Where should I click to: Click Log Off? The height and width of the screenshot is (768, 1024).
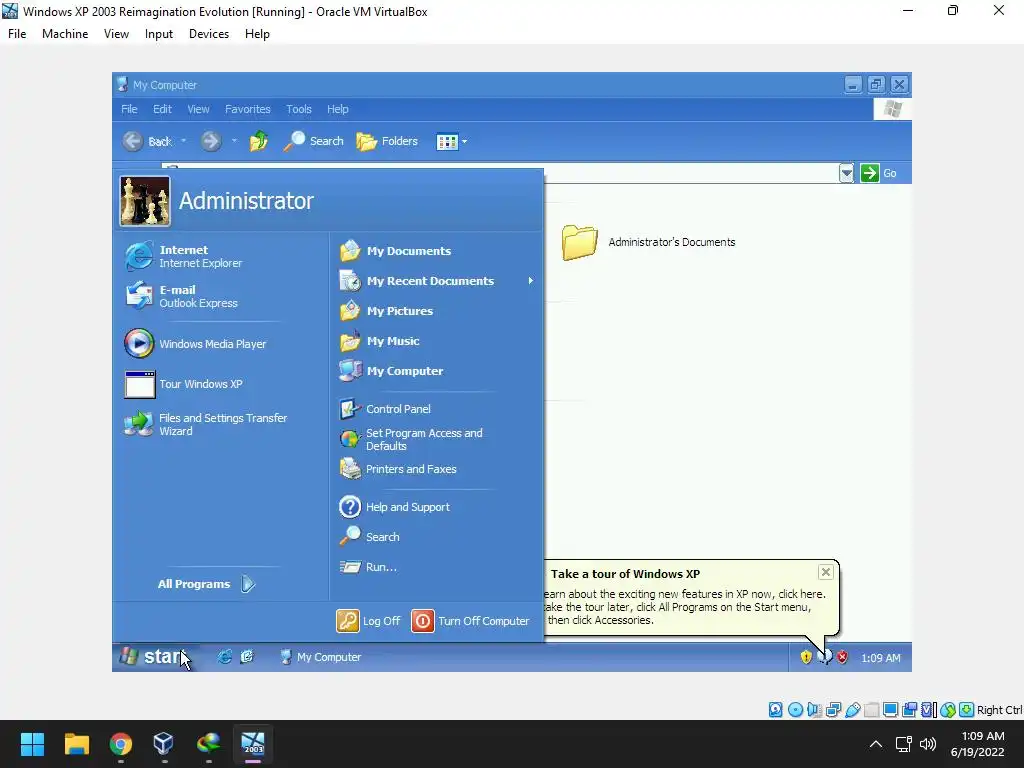coord(368,621)
